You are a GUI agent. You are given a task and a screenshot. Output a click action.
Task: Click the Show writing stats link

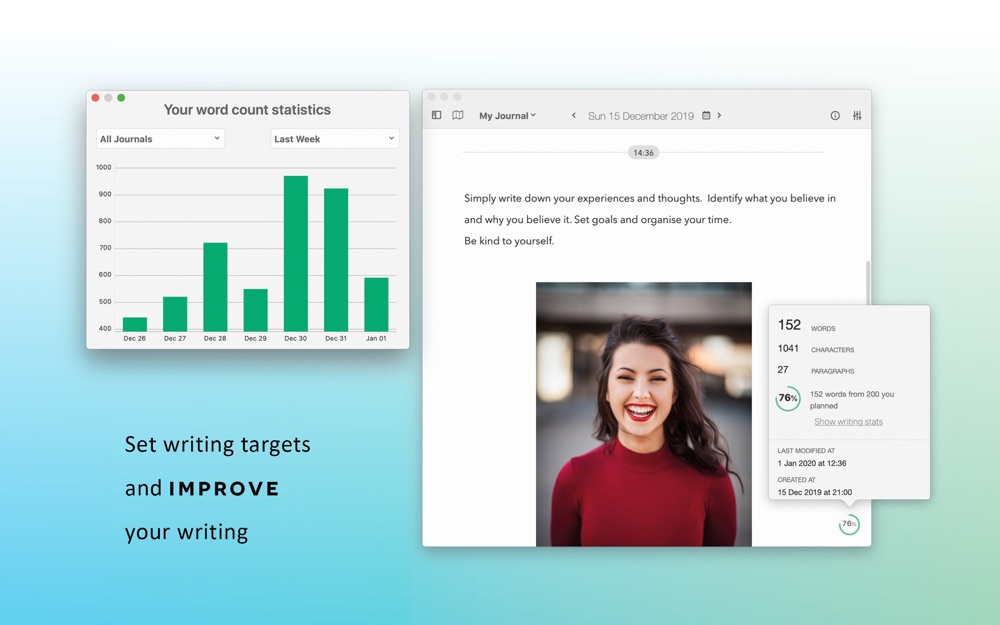coord(848,422)
